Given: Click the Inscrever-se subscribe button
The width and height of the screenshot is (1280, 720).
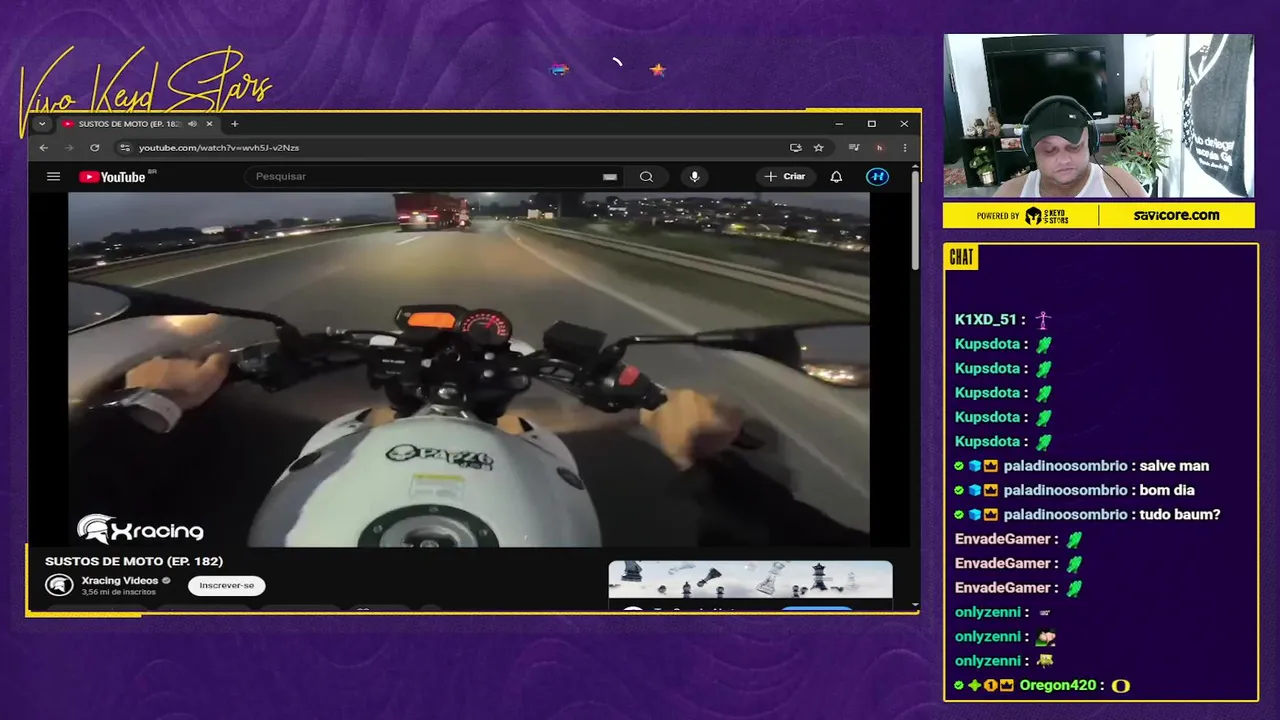Looking at the screenshot, I should (227, 585).
